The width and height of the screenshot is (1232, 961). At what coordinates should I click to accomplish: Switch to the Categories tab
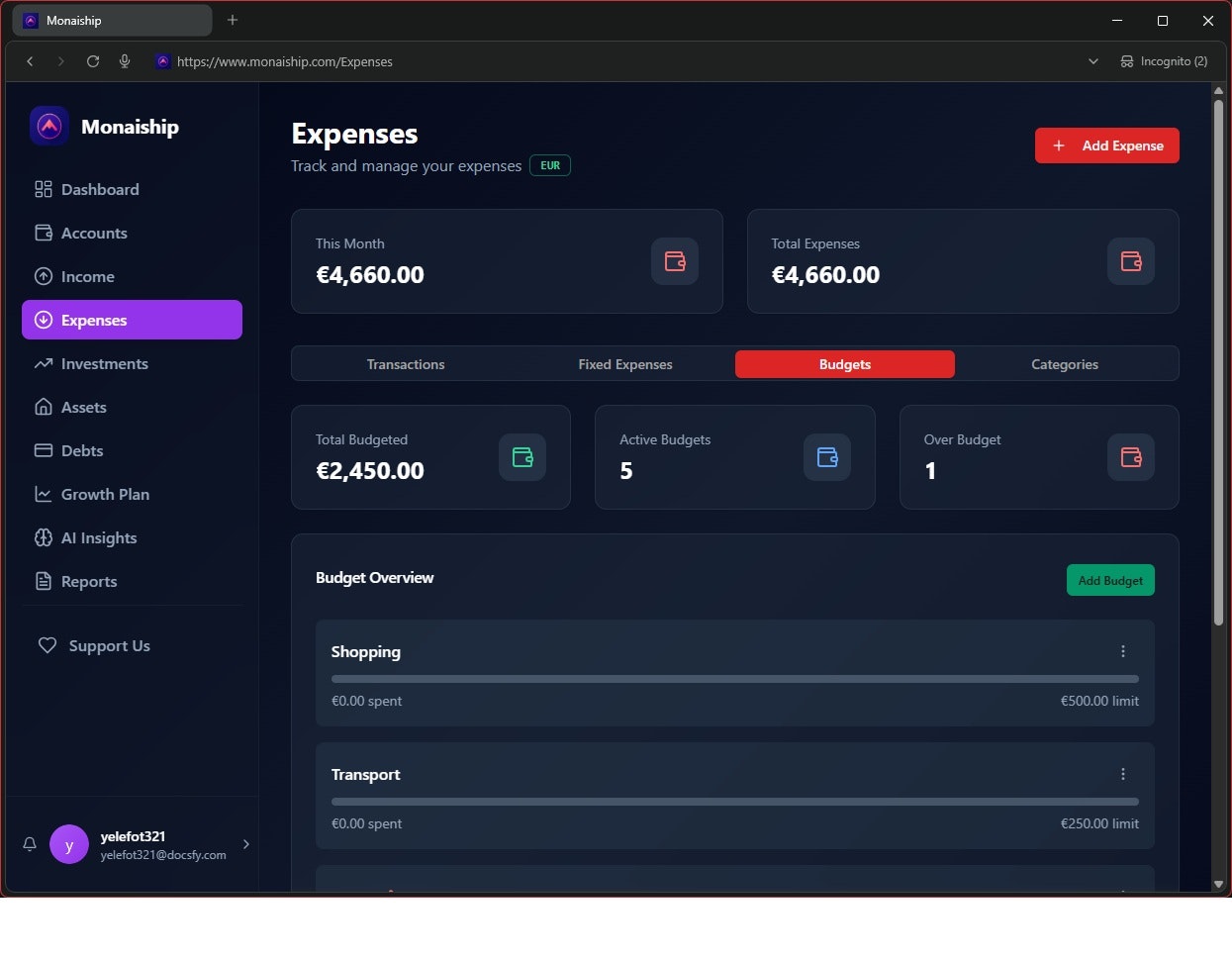(1065, 364)
